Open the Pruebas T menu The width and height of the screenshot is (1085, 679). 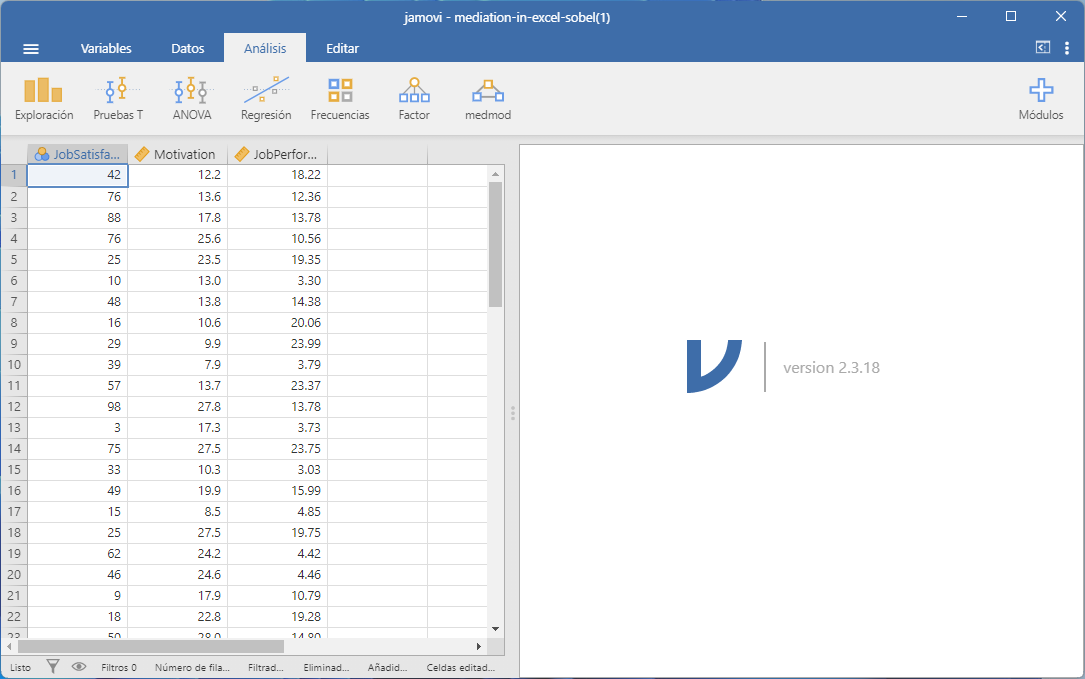click(x=118, y=99)
